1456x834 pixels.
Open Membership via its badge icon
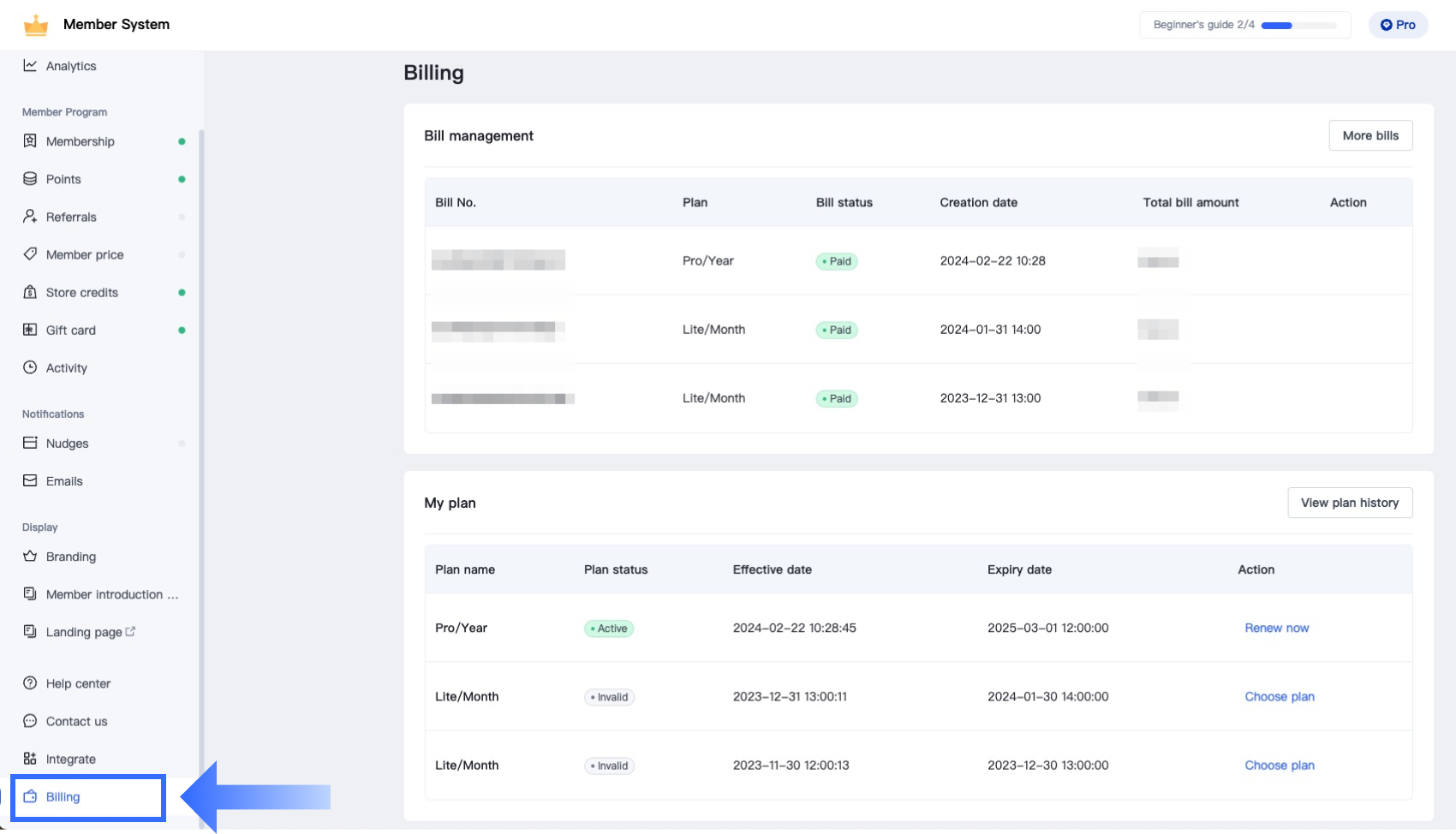[30, 141]
